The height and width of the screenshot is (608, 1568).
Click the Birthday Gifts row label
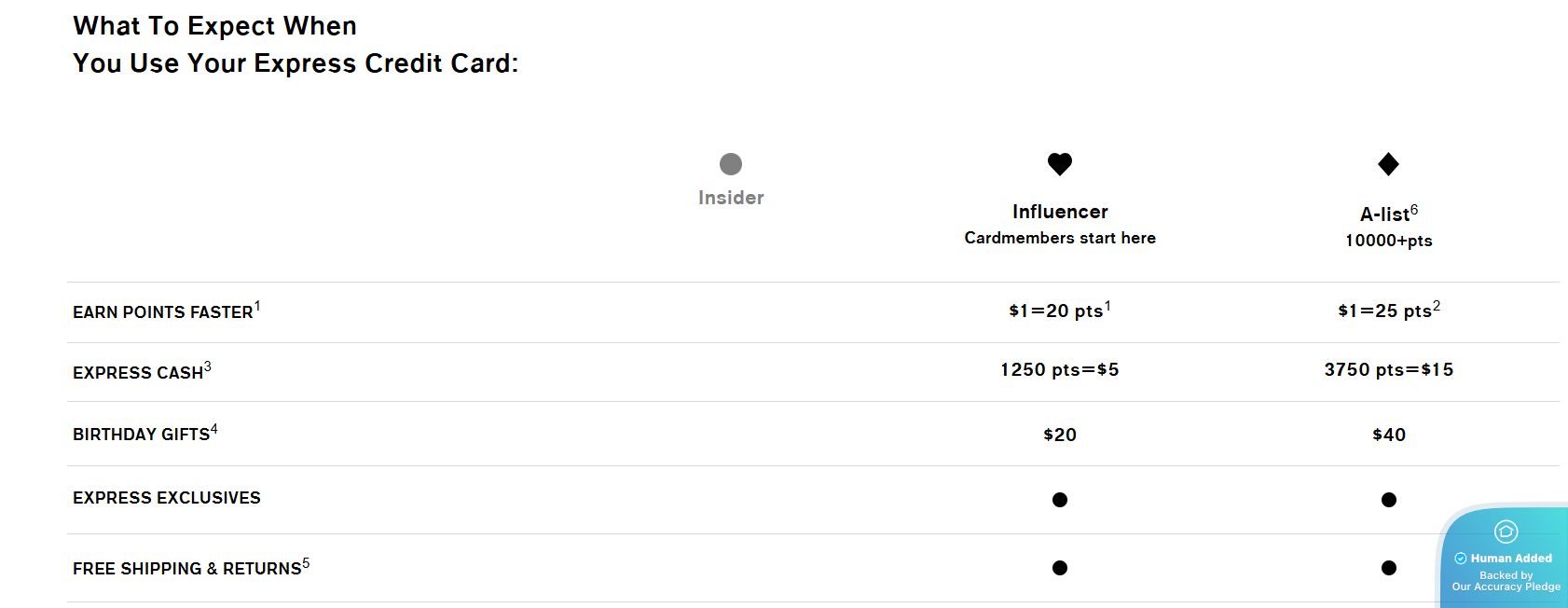(x=142, y=435)
